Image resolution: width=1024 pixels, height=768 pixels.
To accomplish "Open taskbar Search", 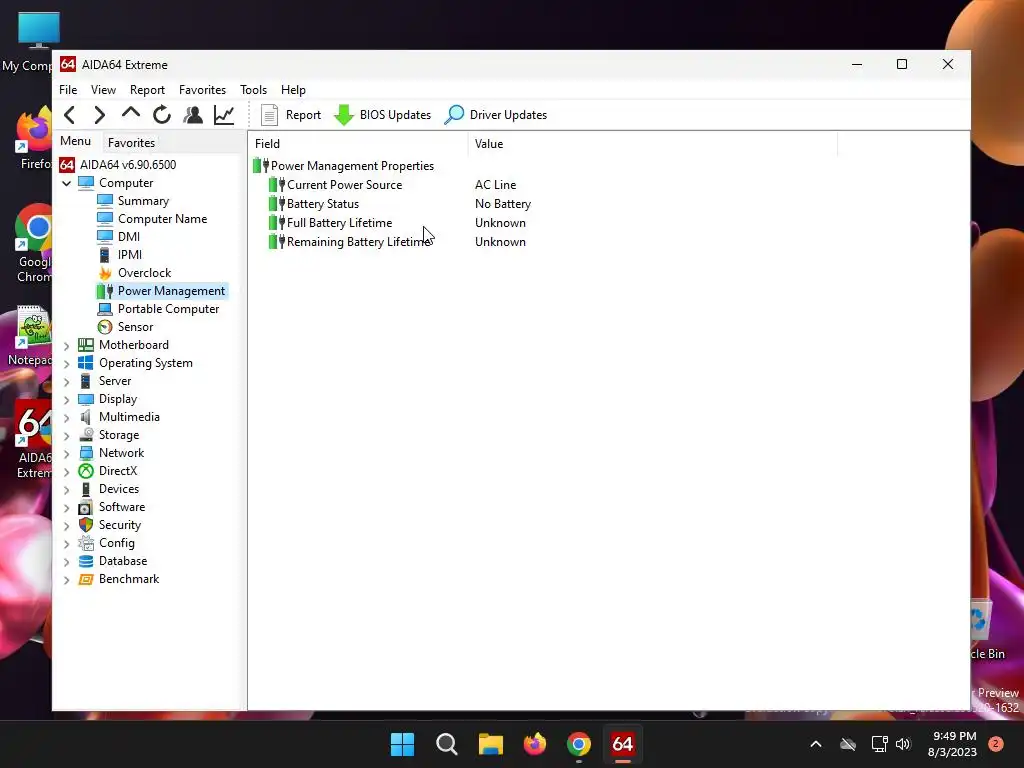I will pos(447,744).
